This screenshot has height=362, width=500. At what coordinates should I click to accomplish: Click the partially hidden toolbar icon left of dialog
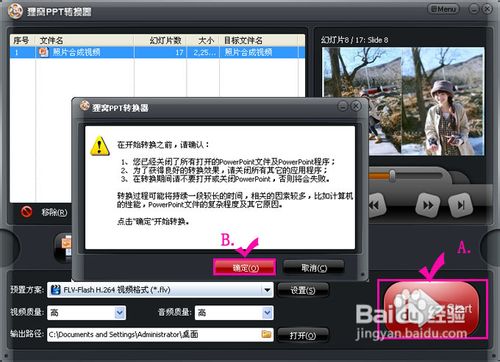[x=64, y=247]
